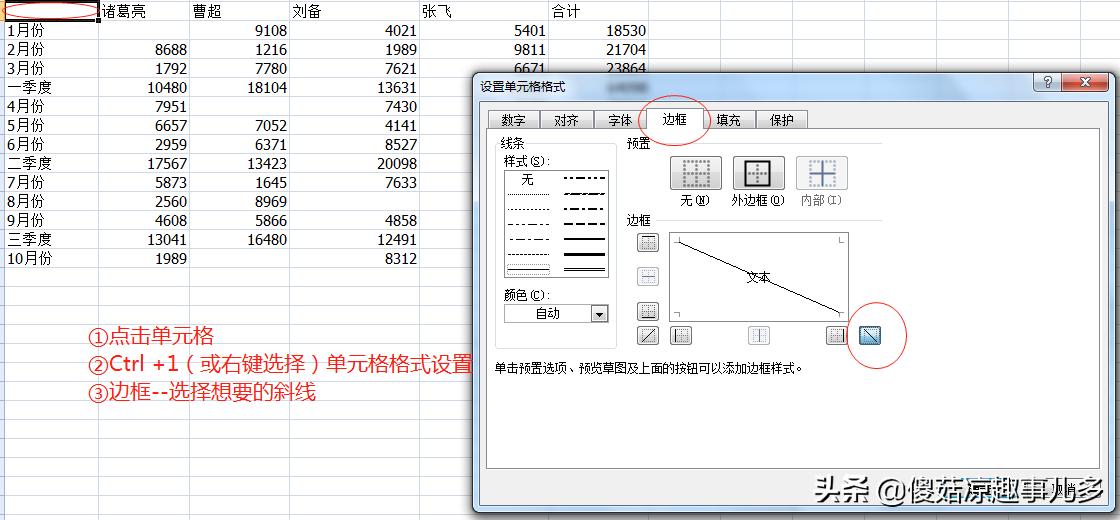The width and height of the screenshot is (1120, 520).
Task: Select the medium dash-dot-dot line style
Action: click(x=584, y=179)
